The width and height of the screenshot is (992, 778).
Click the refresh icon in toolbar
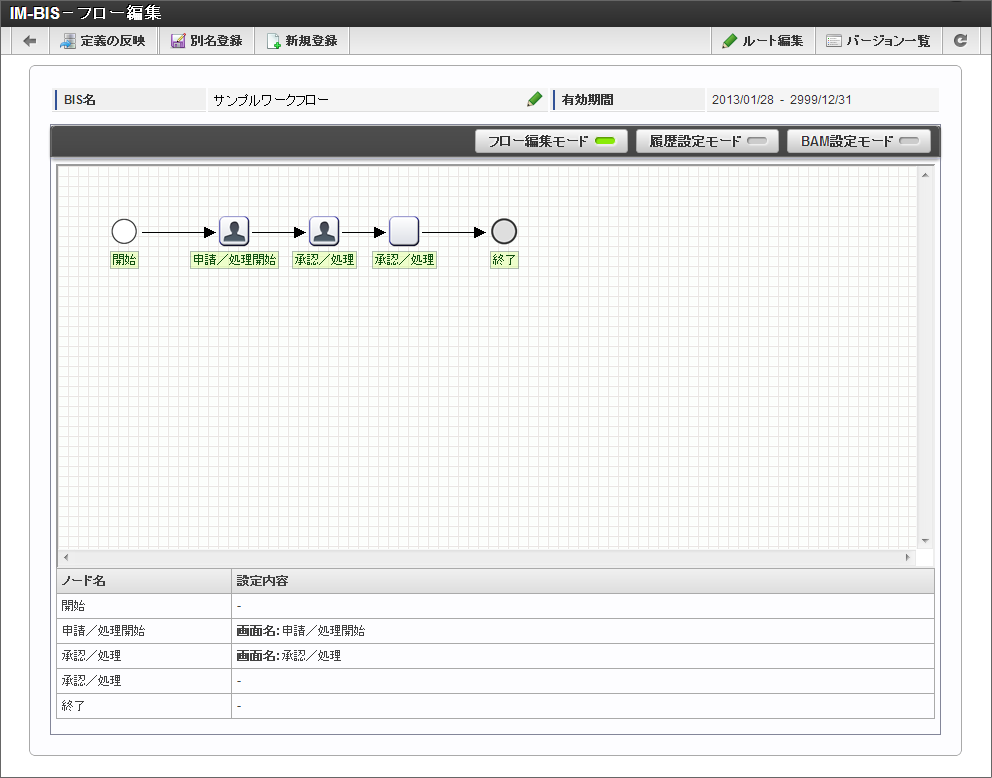[960, 41]
